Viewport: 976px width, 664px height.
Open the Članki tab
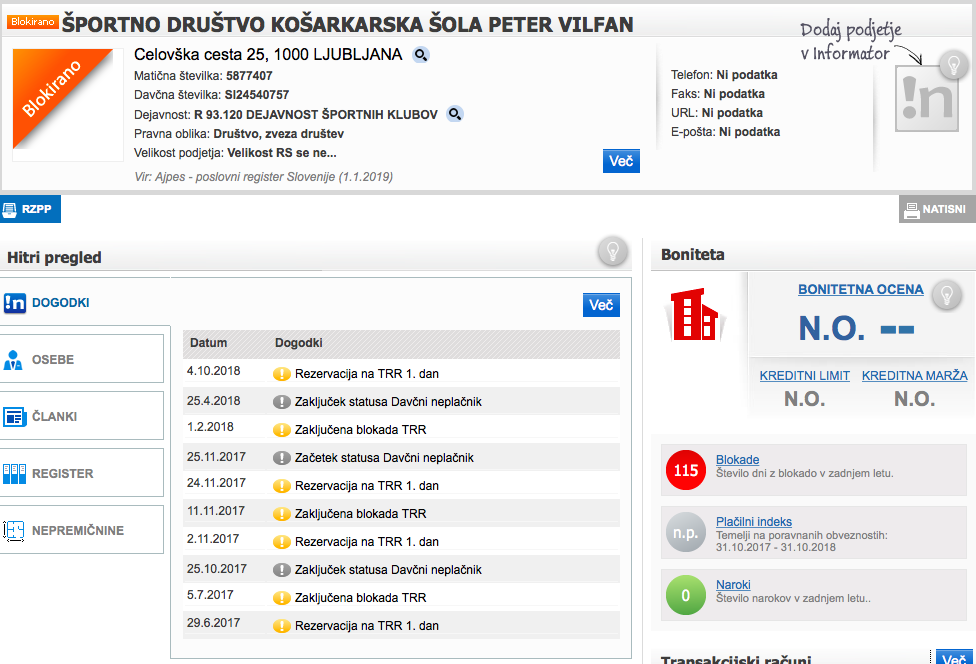tap(82, 416)
